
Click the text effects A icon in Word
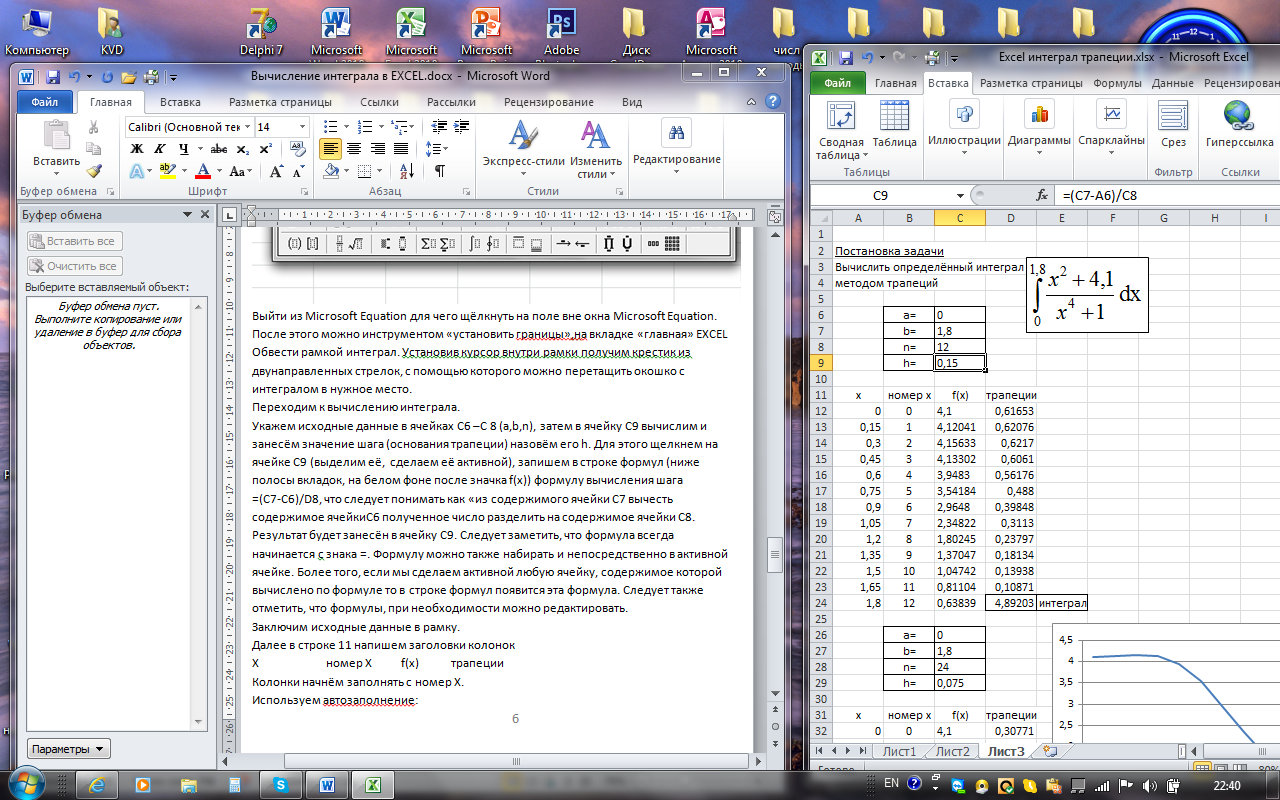click(x=136, y=171)
